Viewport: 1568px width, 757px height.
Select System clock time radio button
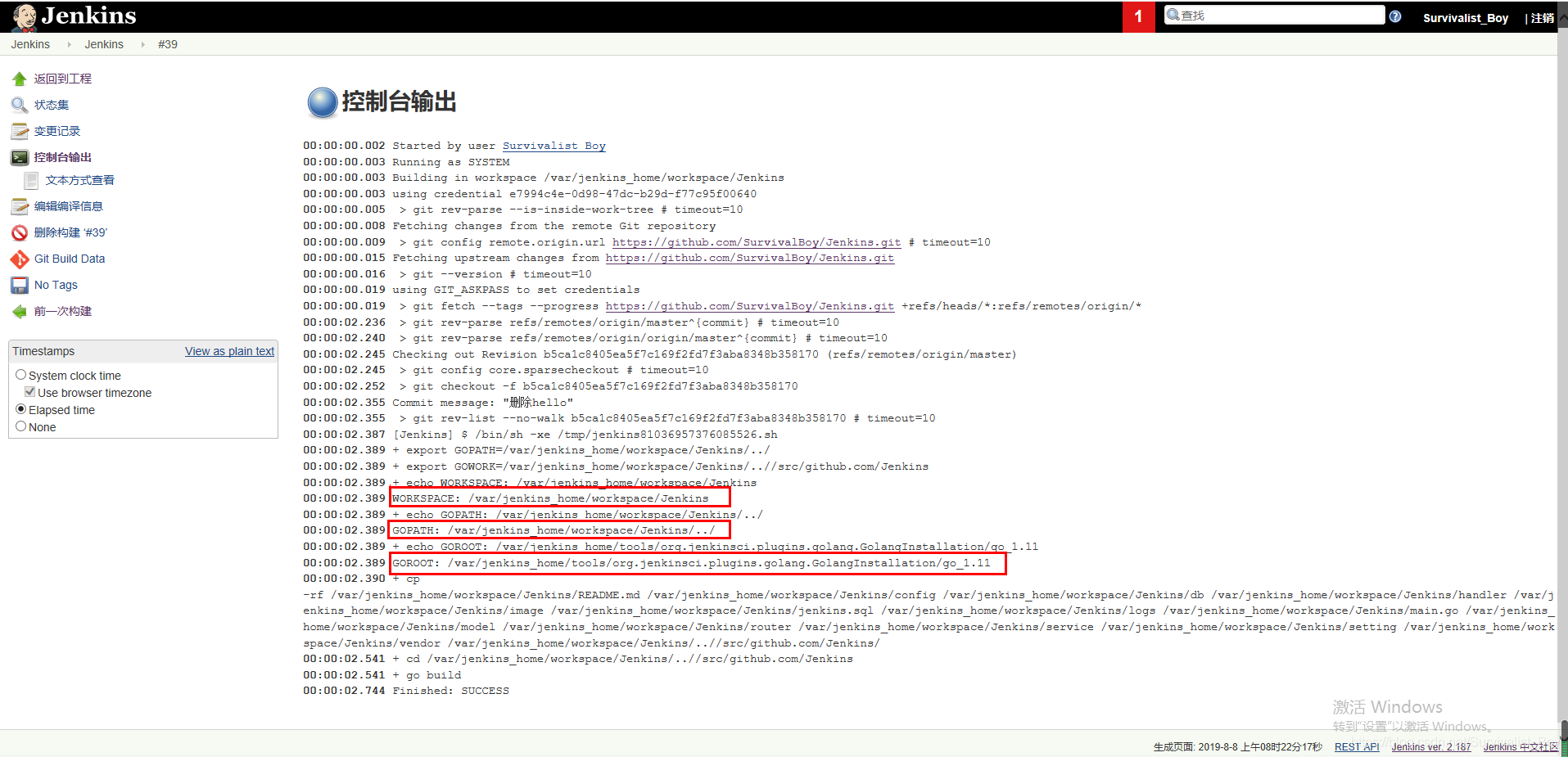(21, 375)
